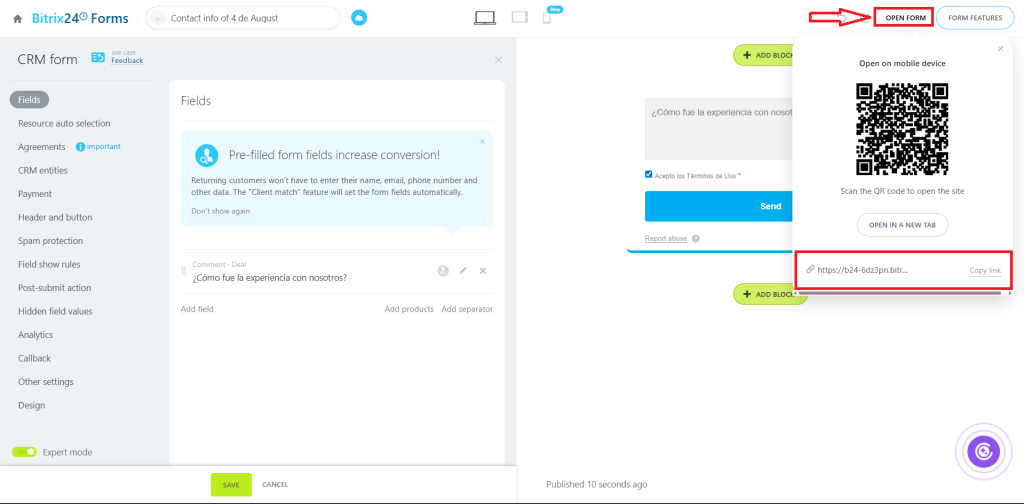1024x504 pixels.
Task: Switch to tablet preview icon
Action: click(x=519, y=17)
